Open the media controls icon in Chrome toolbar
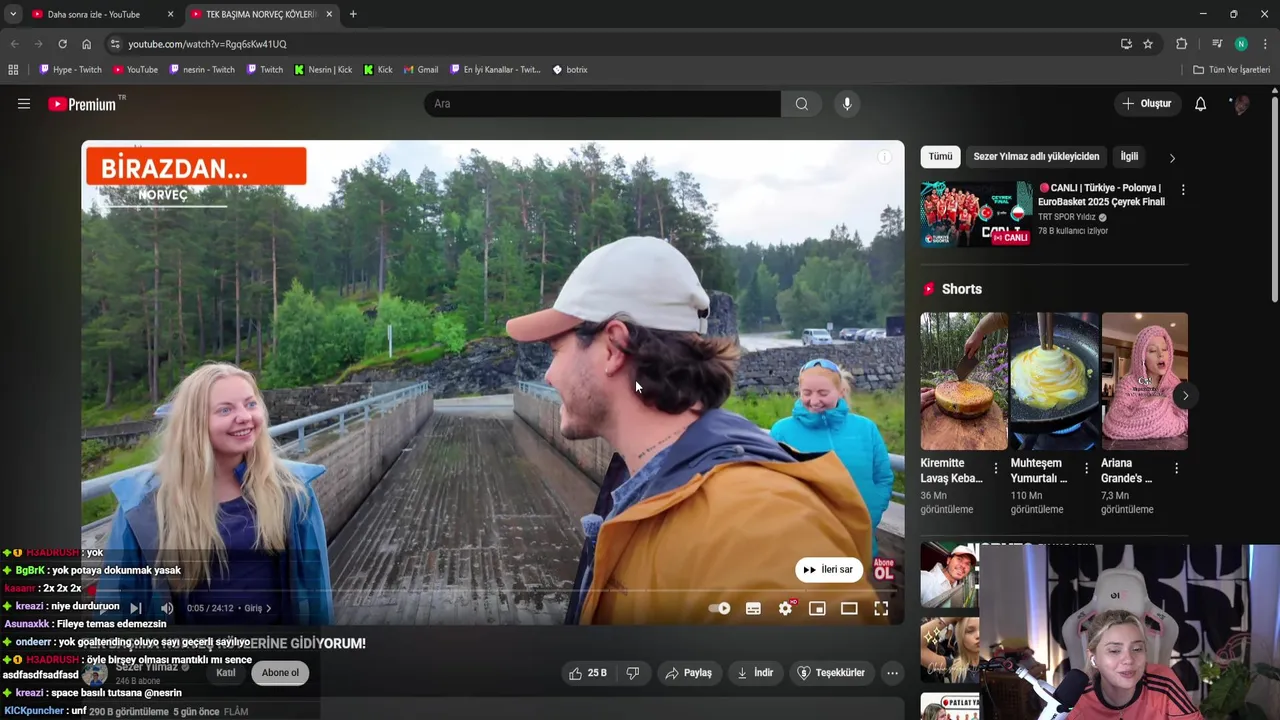Image resolution: width=1280 pixels, height=720 pixels. pyautogui.click(x=1217, y=44)
